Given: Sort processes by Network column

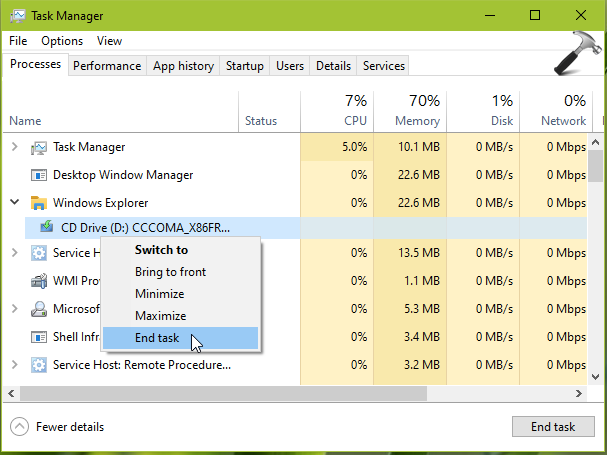Looking at the screenshot, I should point(556,112).
